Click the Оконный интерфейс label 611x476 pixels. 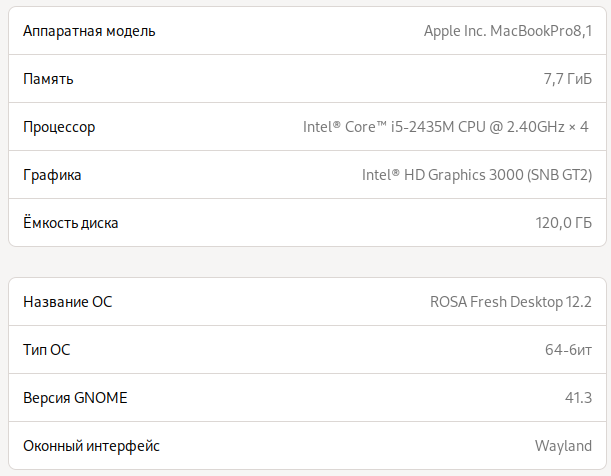[x=91, y=446]
